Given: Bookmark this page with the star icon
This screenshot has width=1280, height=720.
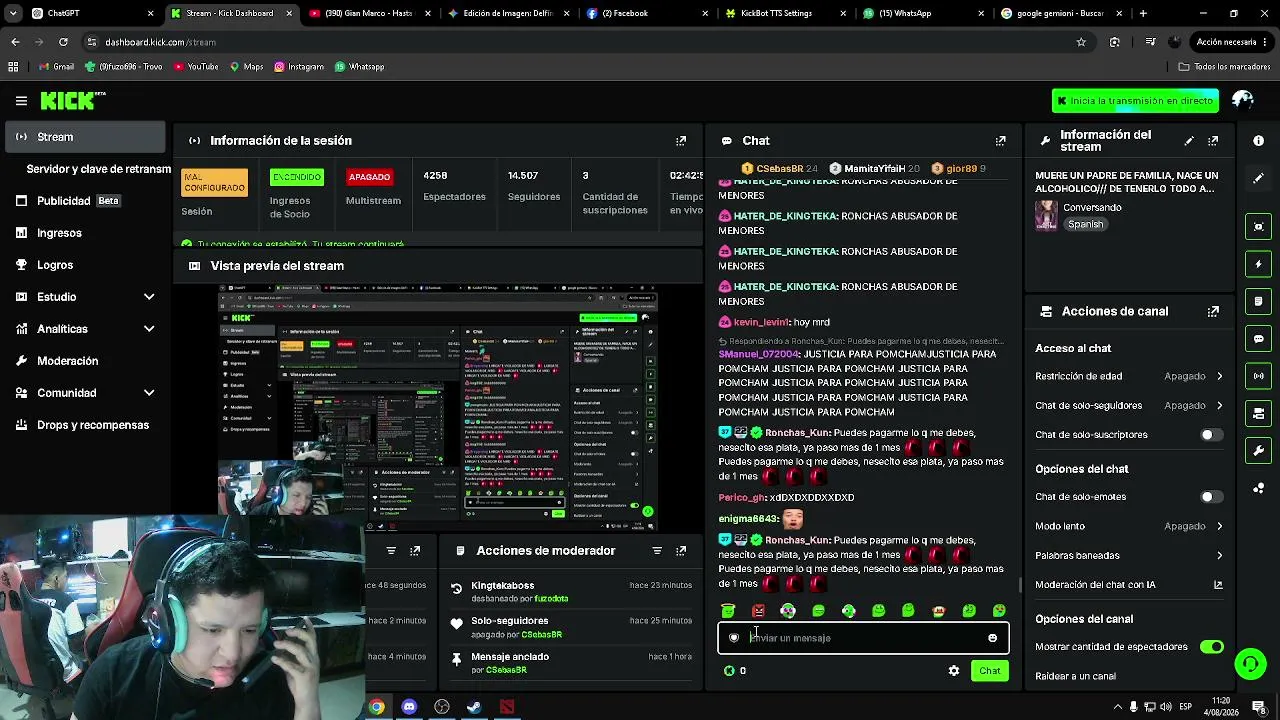Looking at the screenshot, I should point(1081,42).
